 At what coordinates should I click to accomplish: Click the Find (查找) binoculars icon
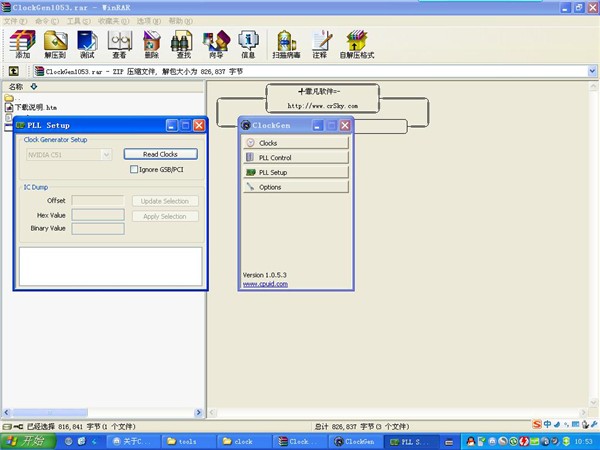(x=183, y=44)
